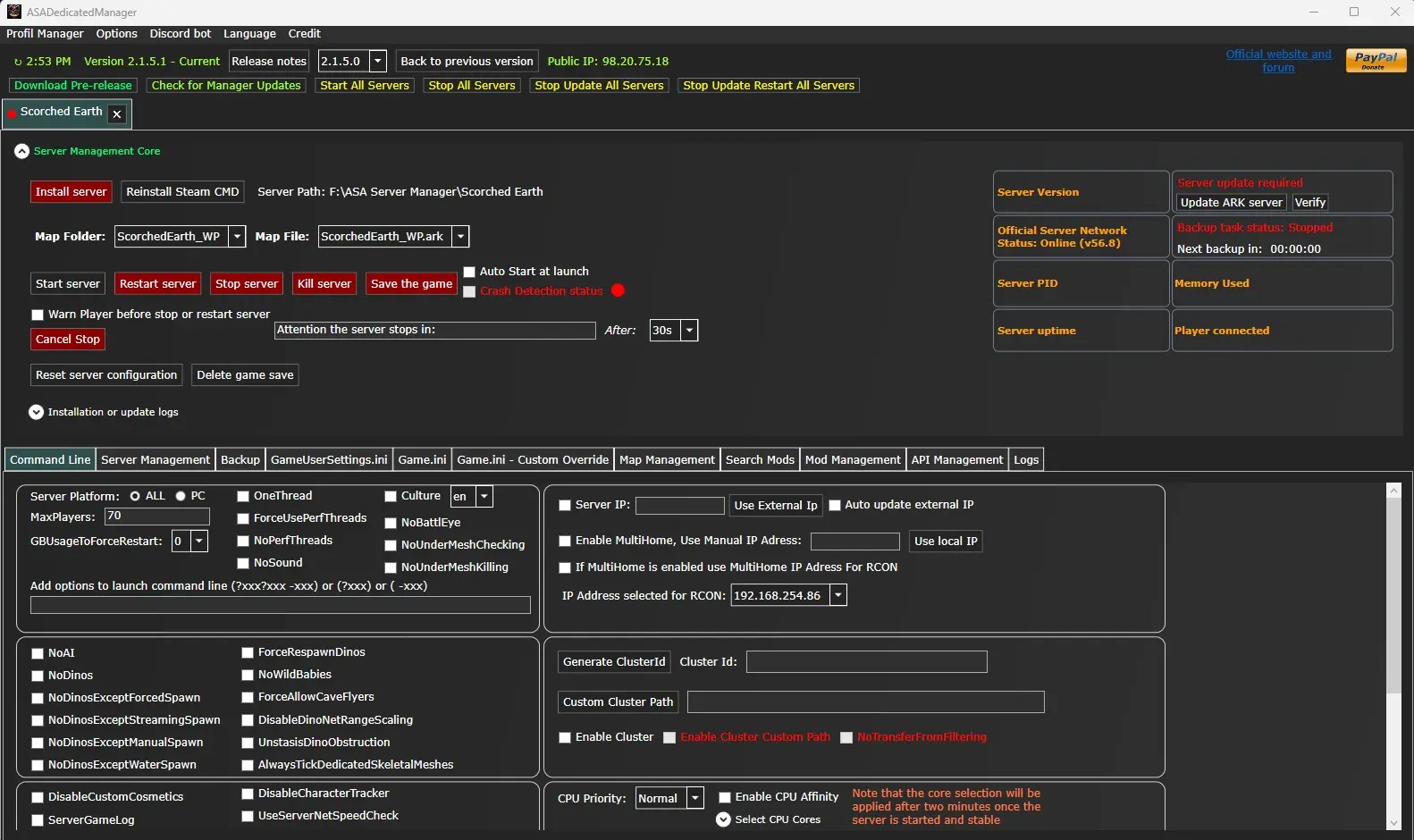Check the ForceRespawnDinos option
Viewport: 1414px width, 840px height.
tap(248, 652)
